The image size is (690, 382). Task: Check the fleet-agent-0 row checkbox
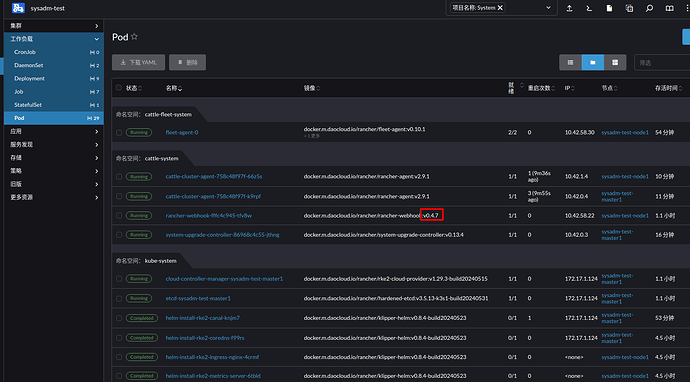119,132
